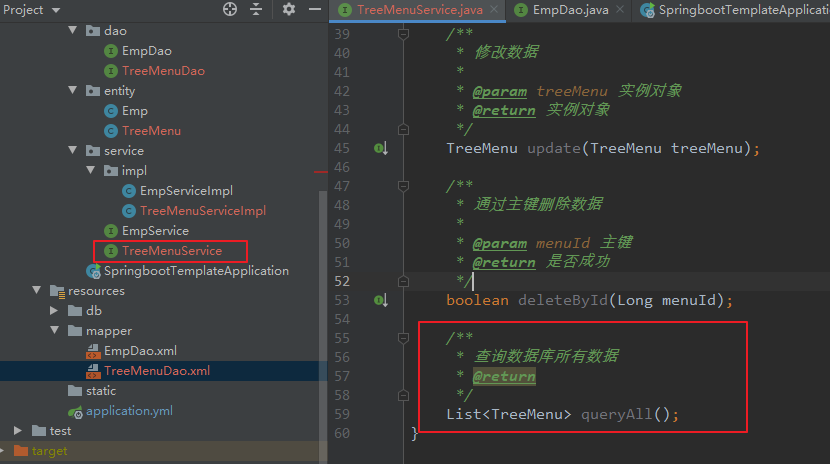Fold the Javadoc comment at line 39

click(x=403, y=34)
